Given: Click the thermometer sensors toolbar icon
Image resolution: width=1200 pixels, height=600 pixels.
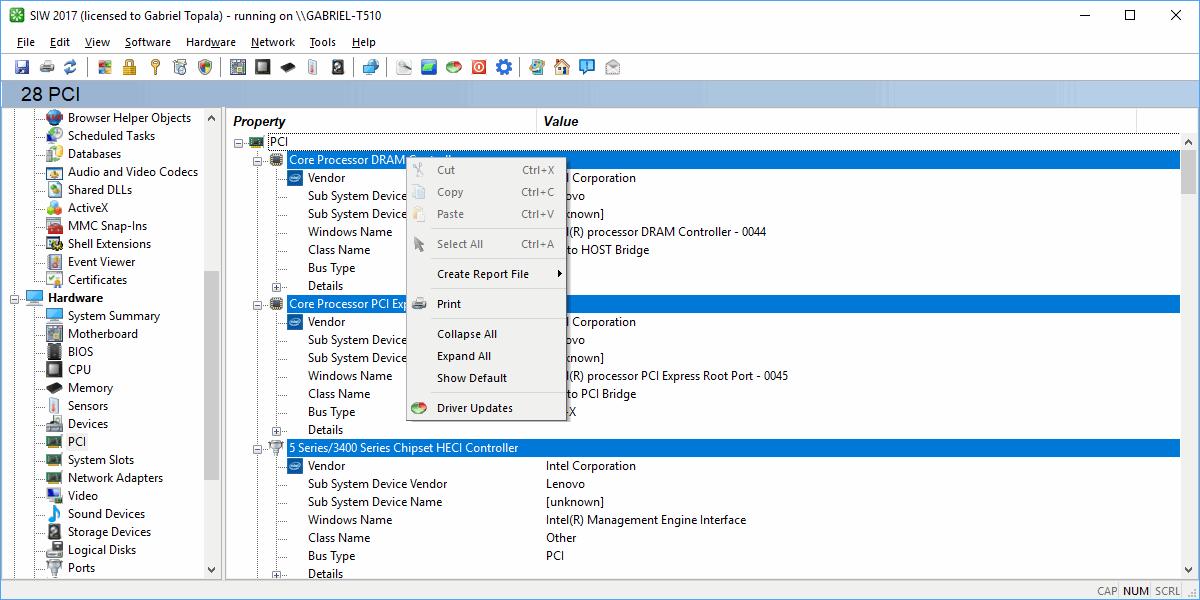Looking at the screenshot, I should (313, 67).
